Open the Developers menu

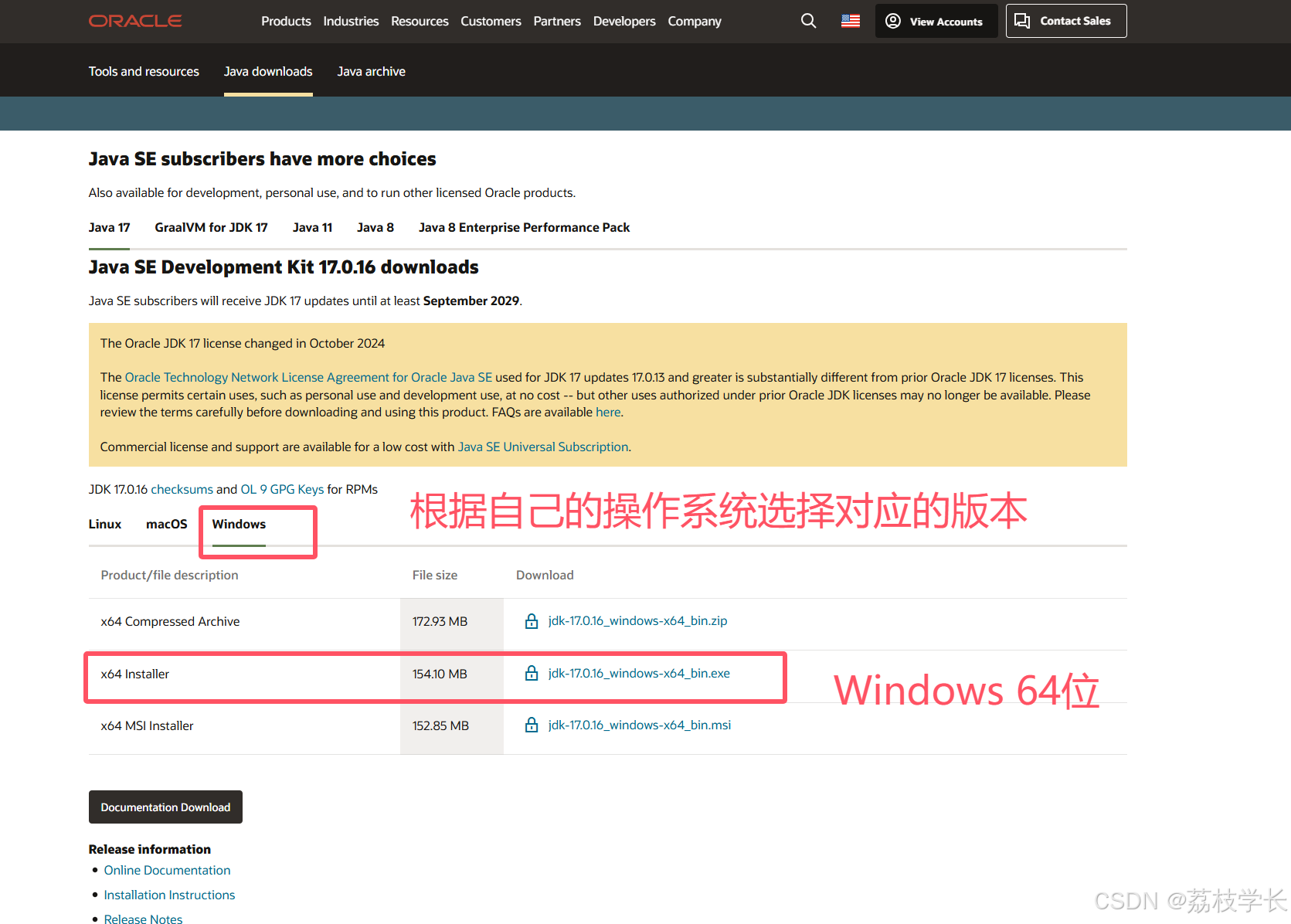click(x=624, y=21)
